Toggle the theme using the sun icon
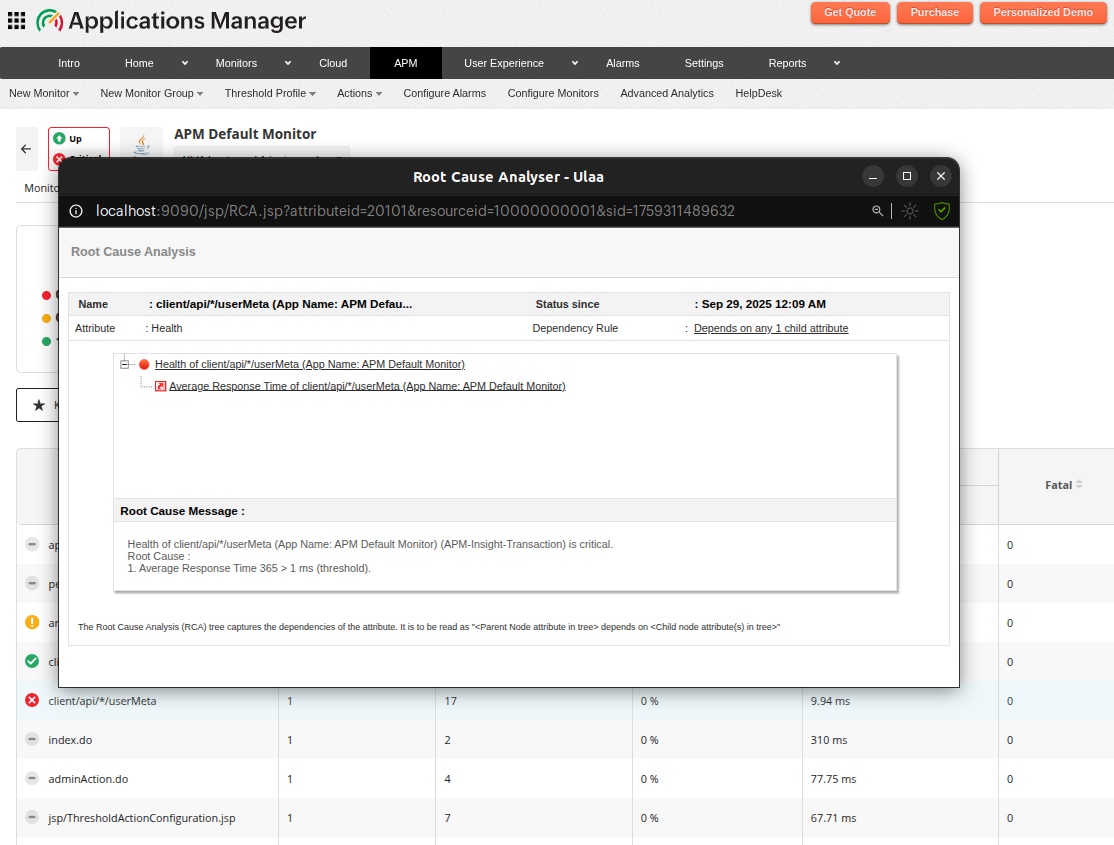Screen dimensions: 1114x845 click(909, 211)
